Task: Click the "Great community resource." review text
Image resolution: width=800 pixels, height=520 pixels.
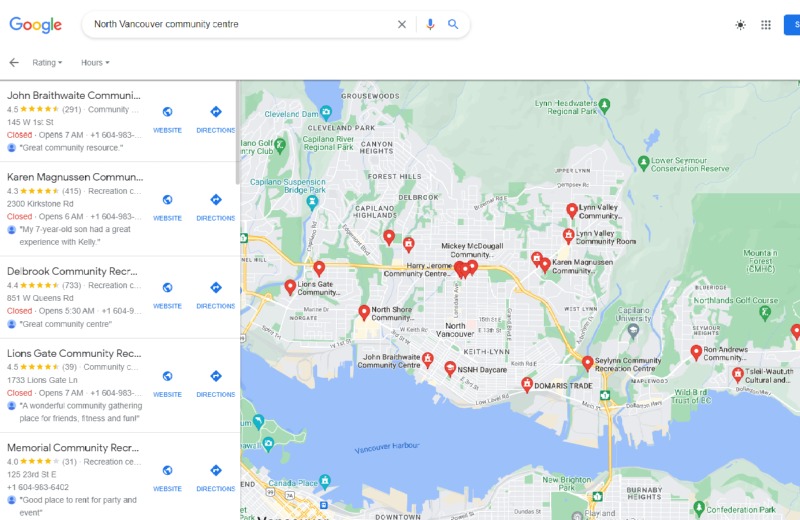Action: pos(71,148)
